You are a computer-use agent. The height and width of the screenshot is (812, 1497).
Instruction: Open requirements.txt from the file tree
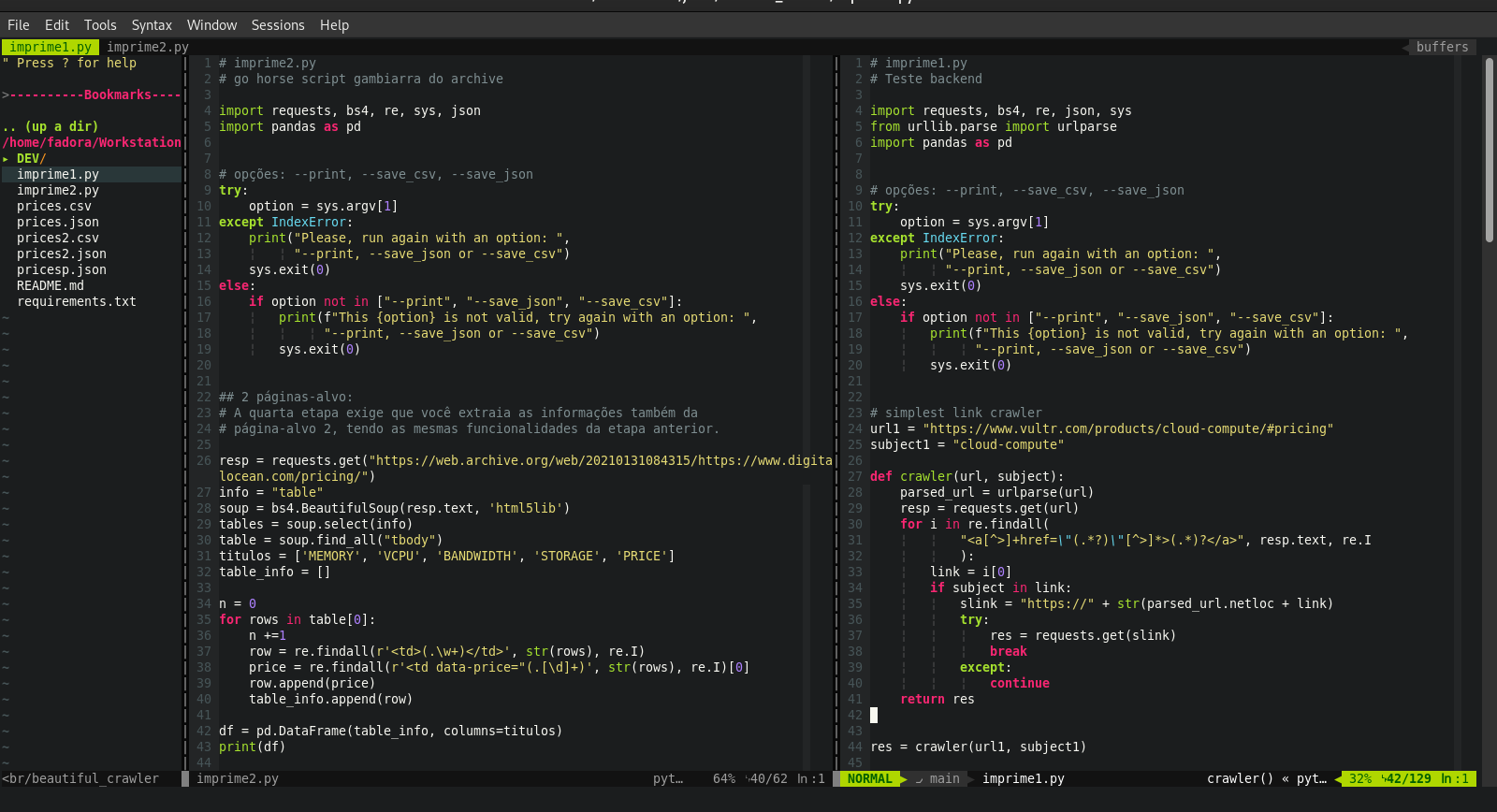click(x=77, y=301)
